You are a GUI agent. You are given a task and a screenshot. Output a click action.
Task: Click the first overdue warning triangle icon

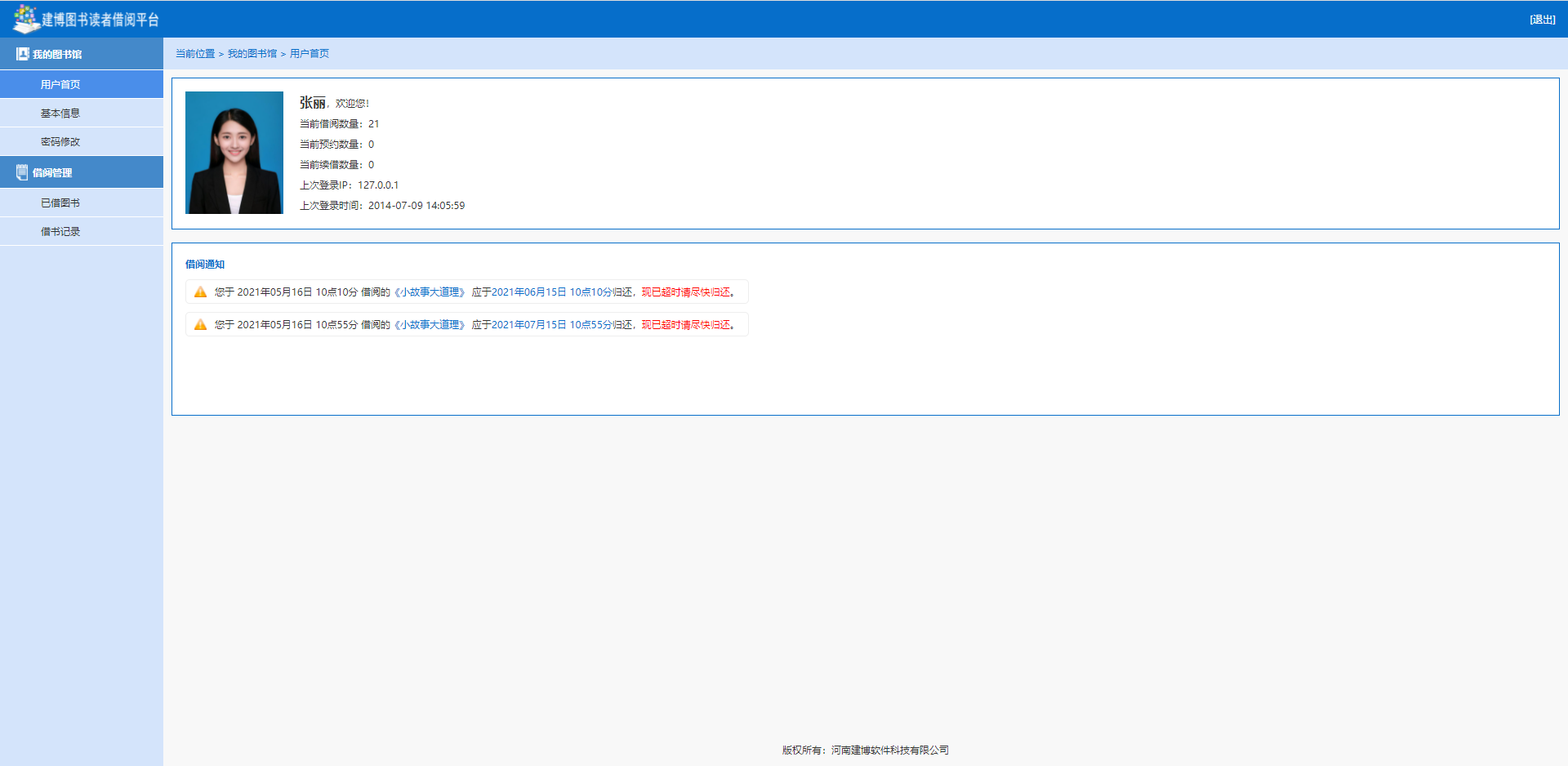click(200, 292)
